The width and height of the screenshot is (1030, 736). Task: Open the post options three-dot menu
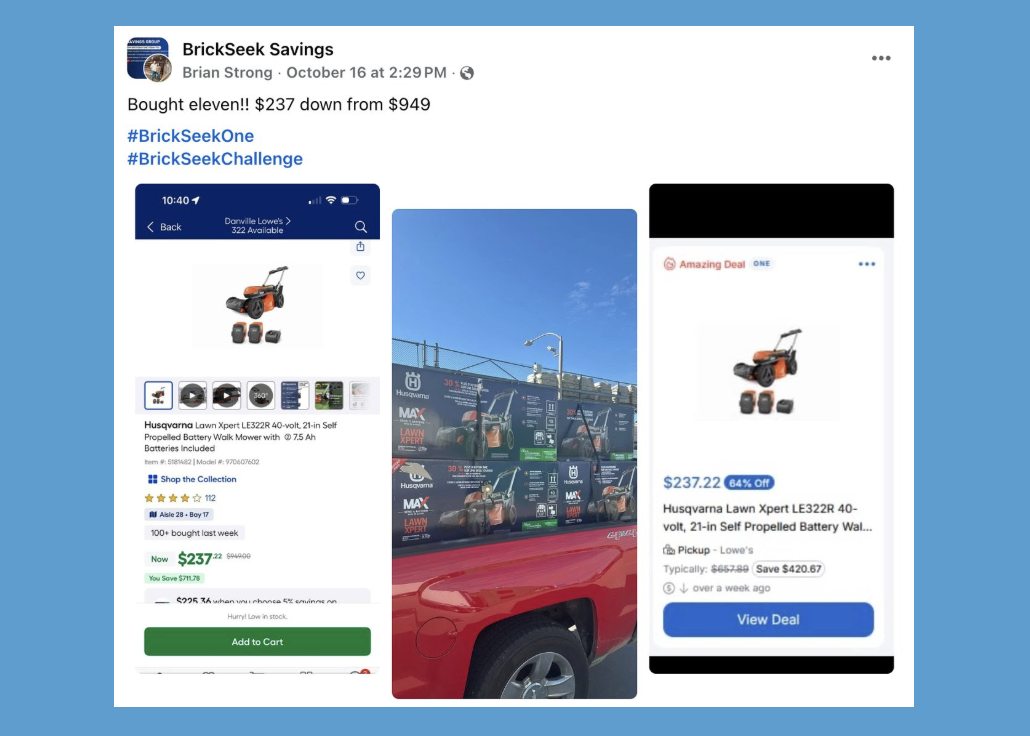coord(881,58)
